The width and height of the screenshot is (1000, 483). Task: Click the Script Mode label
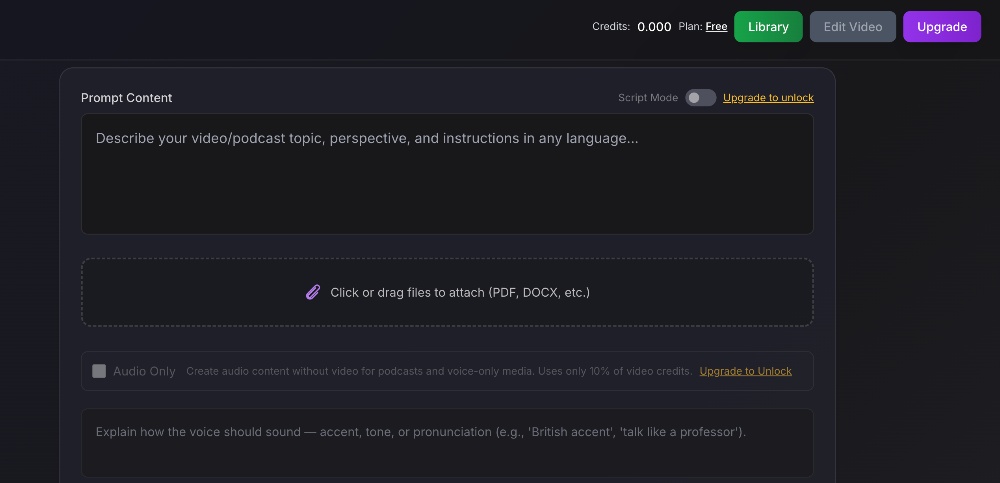(x=647, y=98)
